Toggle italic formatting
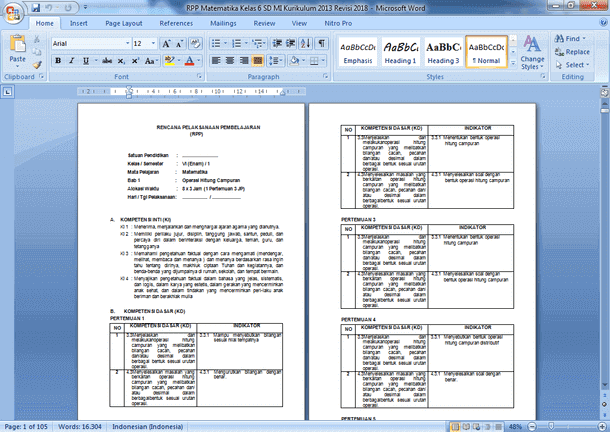 [71, 61]
